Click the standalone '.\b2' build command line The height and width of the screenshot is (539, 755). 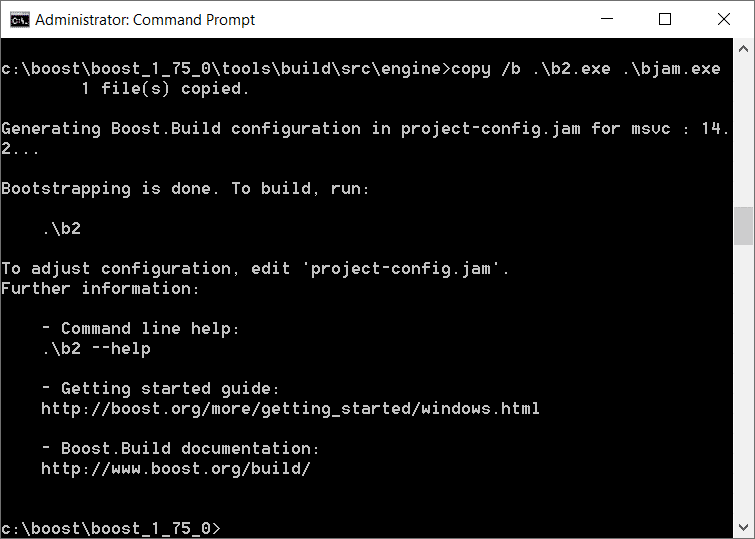(x=61, y=228)
